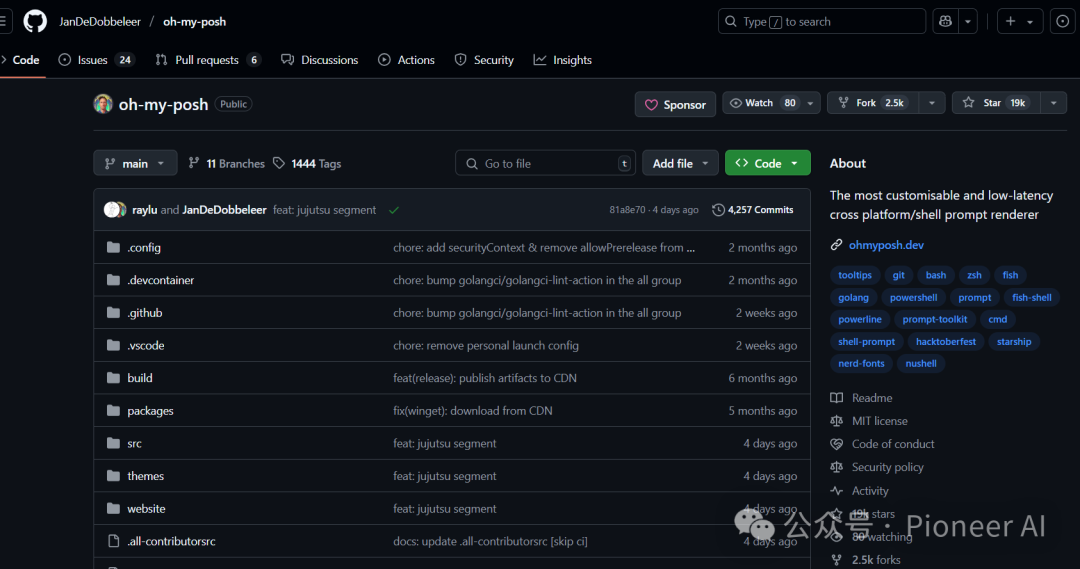This screenshot has width=1080, height=569.
Task: Open the 'feat: jujutsu segment' latest commit message
Action: [324, 209]
